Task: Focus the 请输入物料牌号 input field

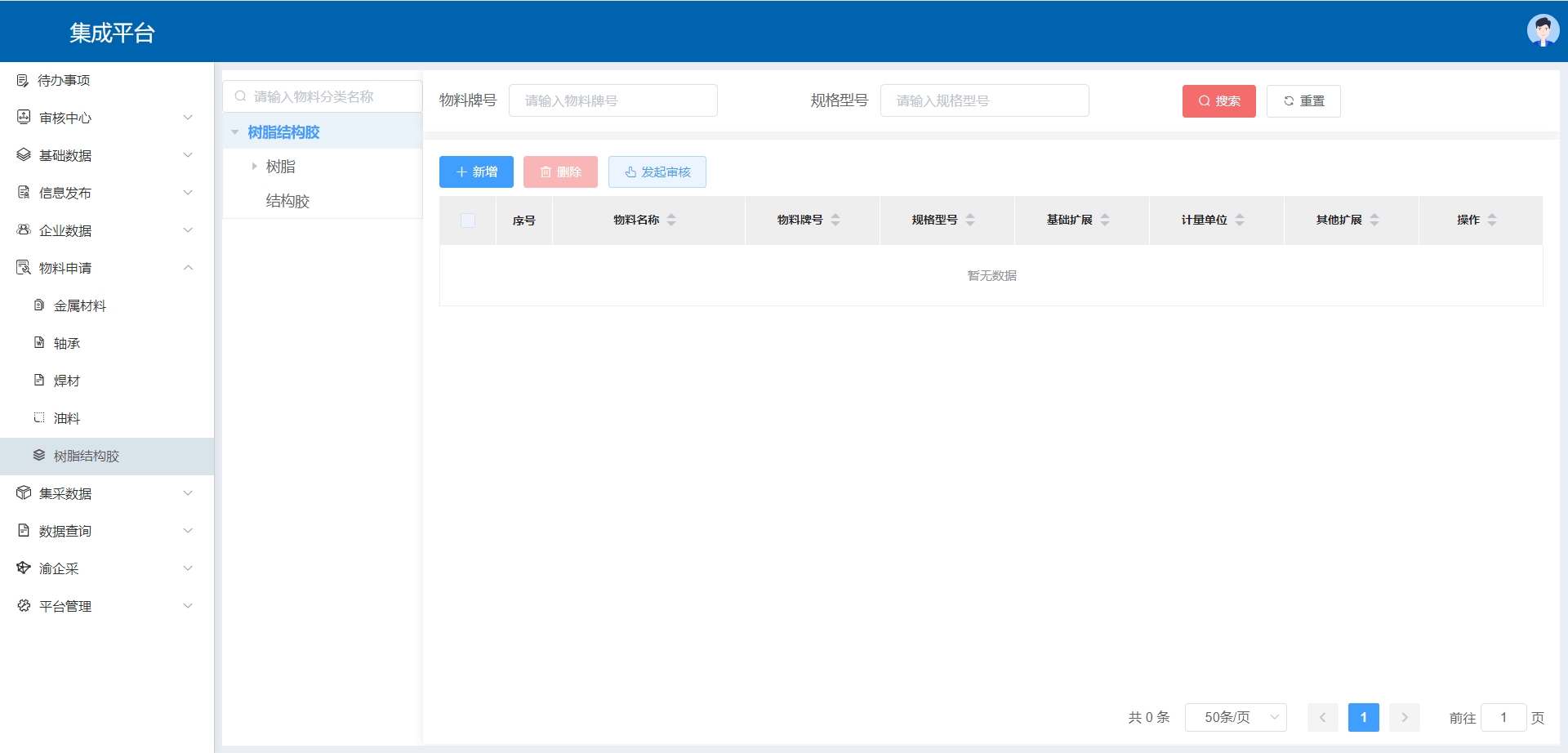Action: point(612,100)
